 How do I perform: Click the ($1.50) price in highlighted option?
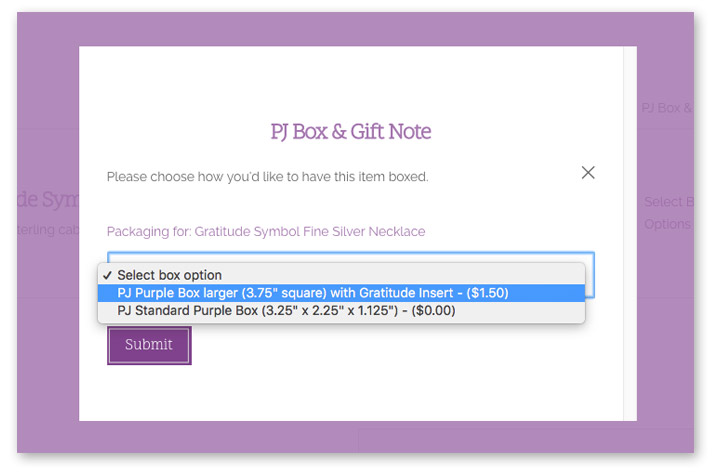[488, 293]
